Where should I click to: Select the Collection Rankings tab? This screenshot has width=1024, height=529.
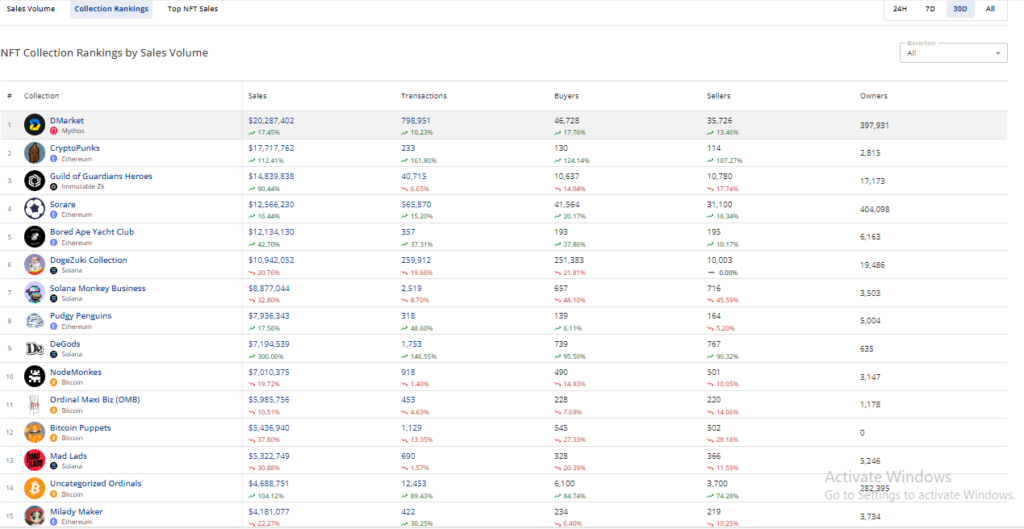111,9
